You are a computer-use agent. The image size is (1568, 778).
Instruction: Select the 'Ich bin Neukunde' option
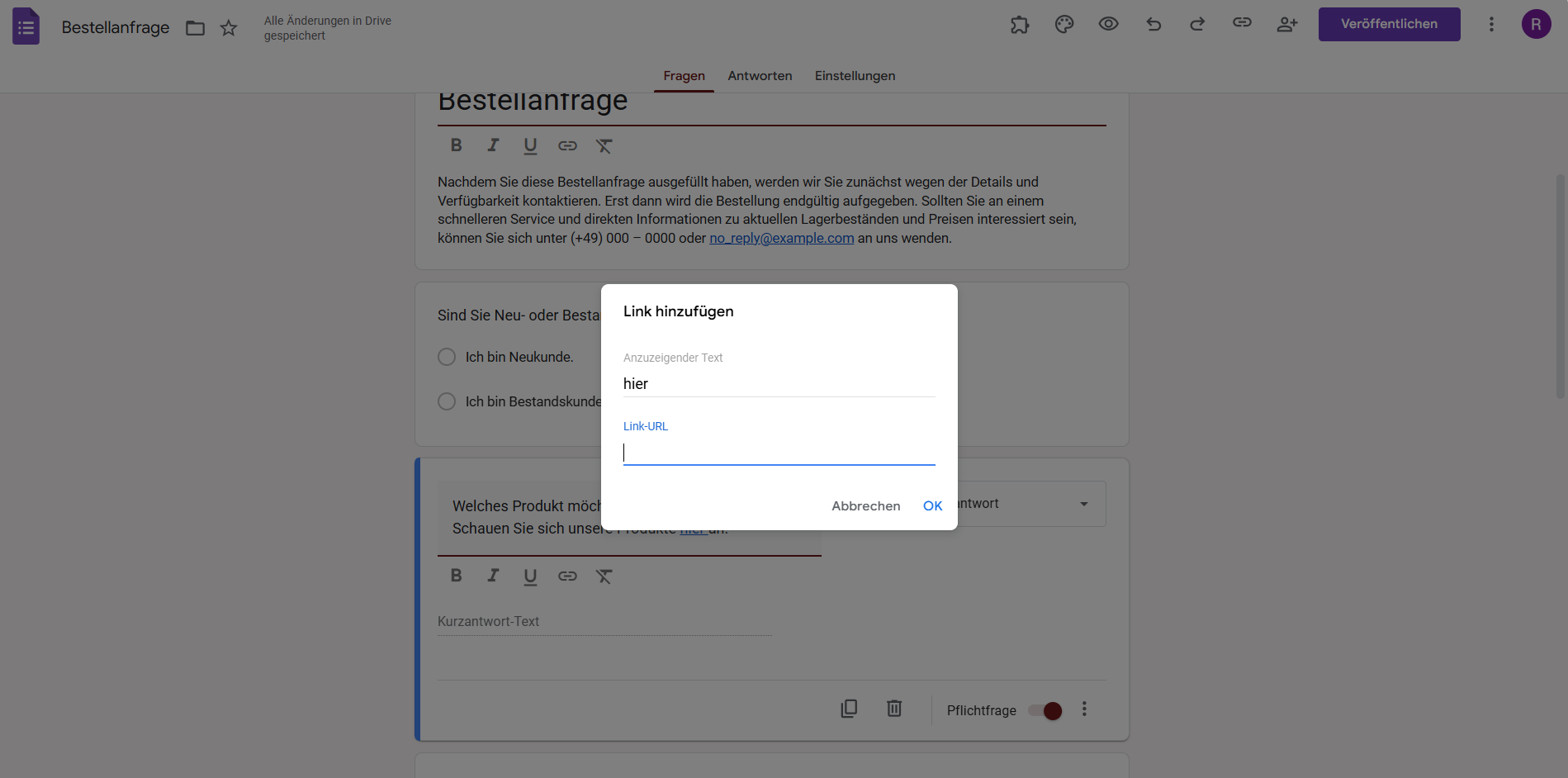pos(447,357)
